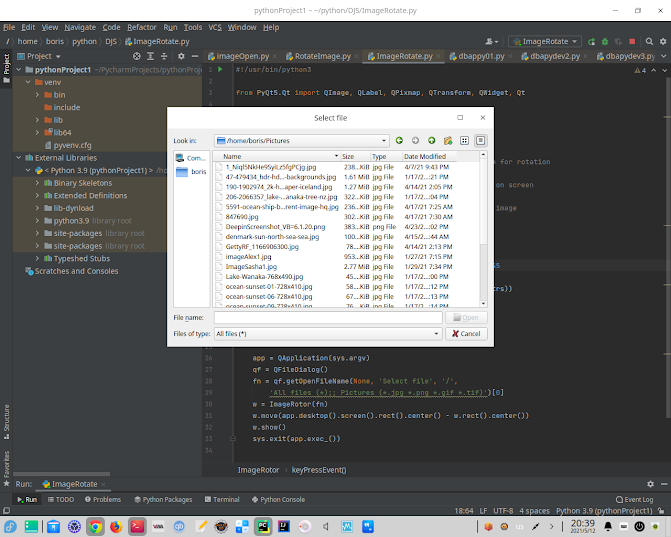Collapse the venv folder in project tree
The height and width of the screenshot is (537, 671).
pos(28,82)
